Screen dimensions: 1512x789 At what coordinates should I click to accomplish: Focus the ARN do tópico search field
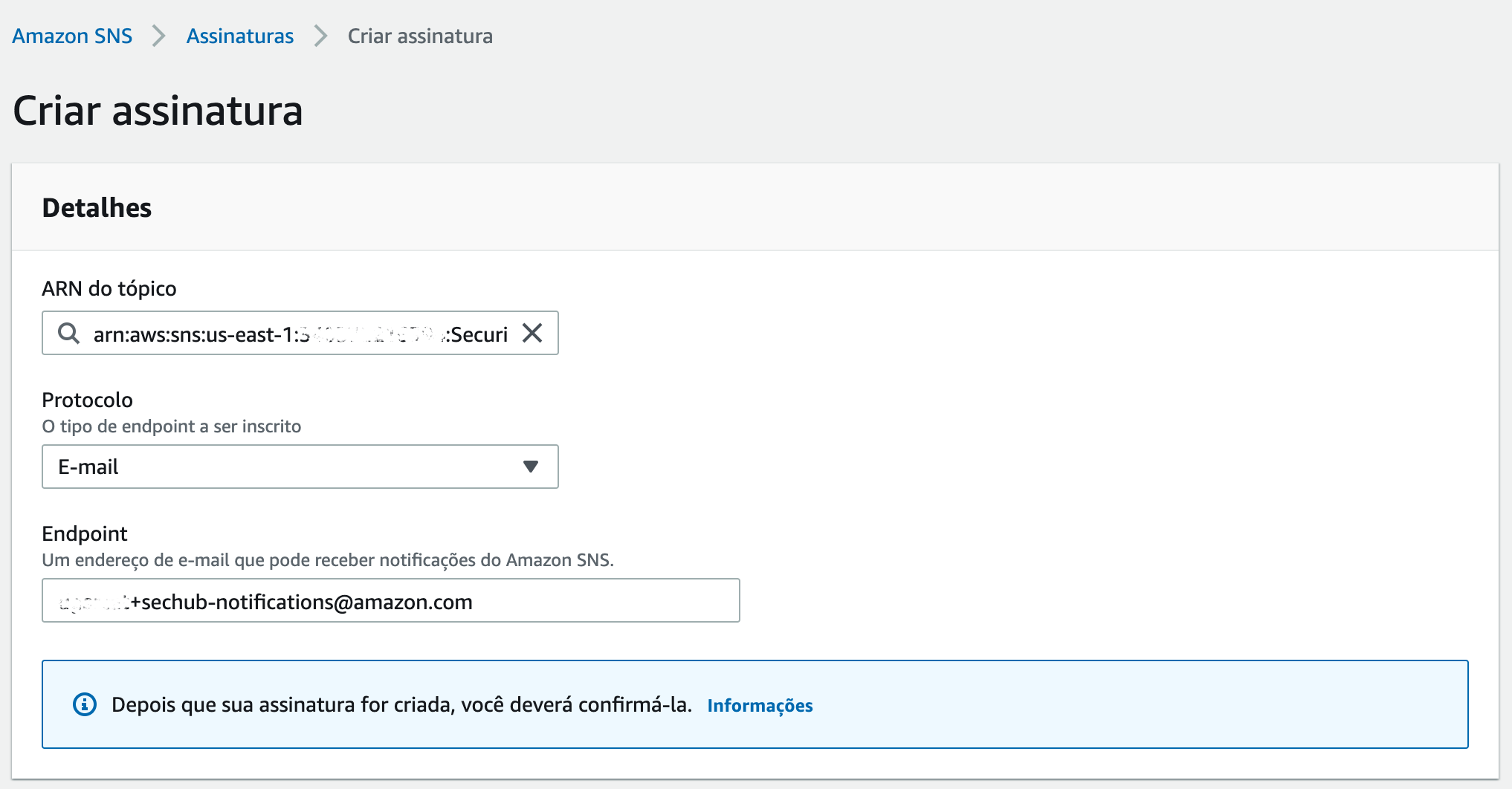[x=297, y=334]
